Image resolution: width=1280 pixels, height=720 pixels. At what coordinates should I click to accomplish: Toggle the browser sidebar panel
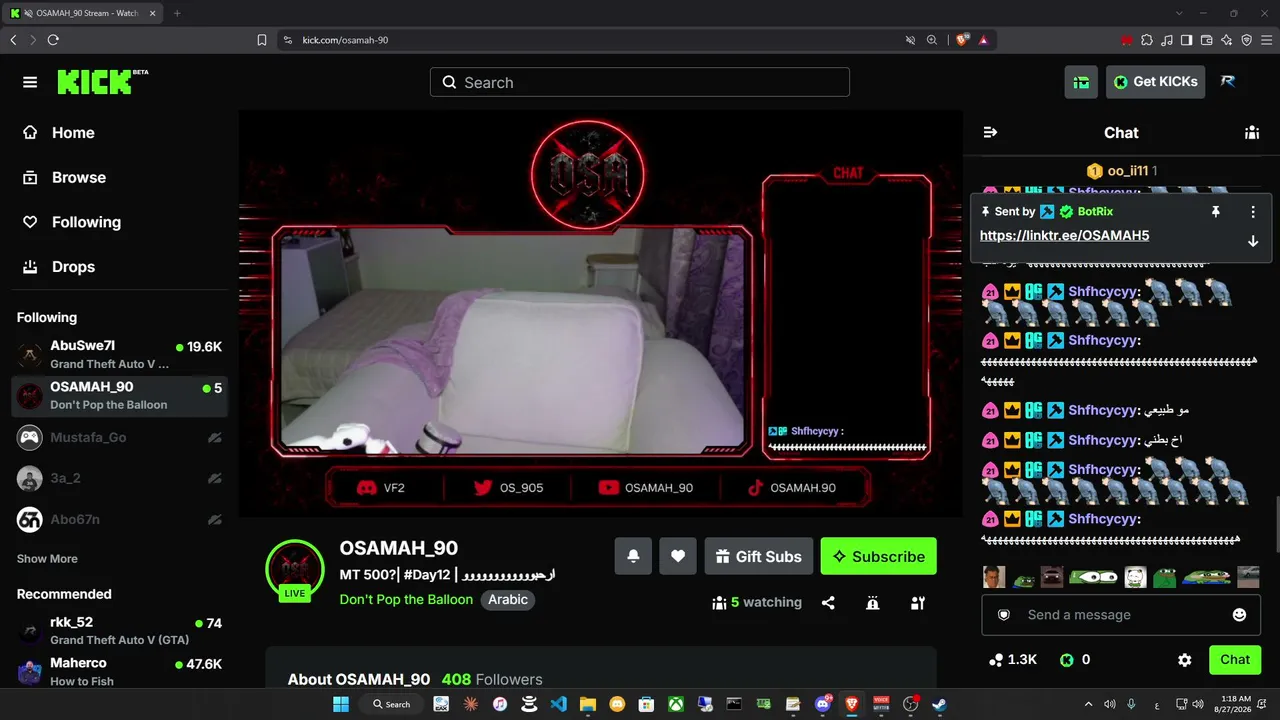coord(1187,40)
